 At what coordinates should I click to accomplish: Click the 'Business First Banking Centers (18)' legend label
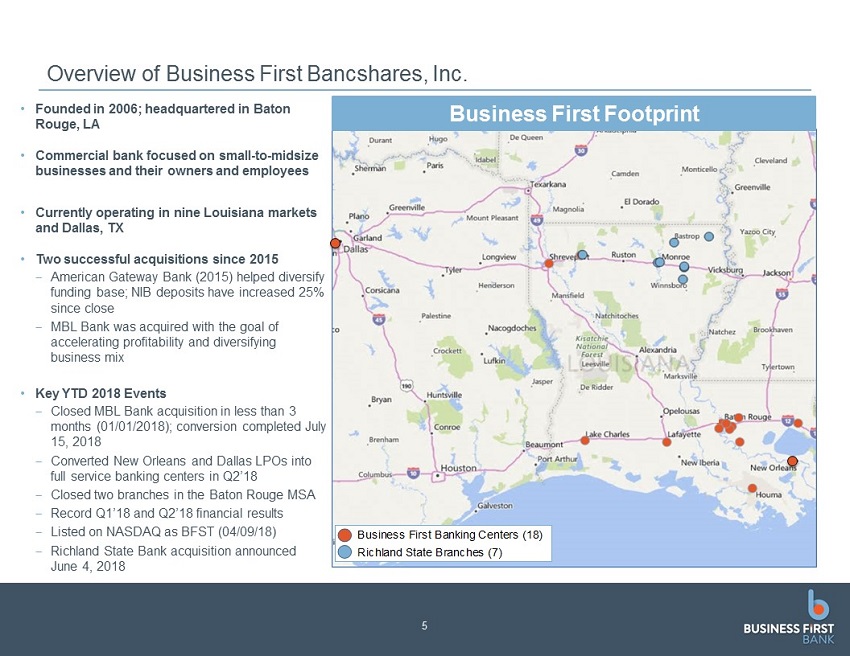point(449,535)
